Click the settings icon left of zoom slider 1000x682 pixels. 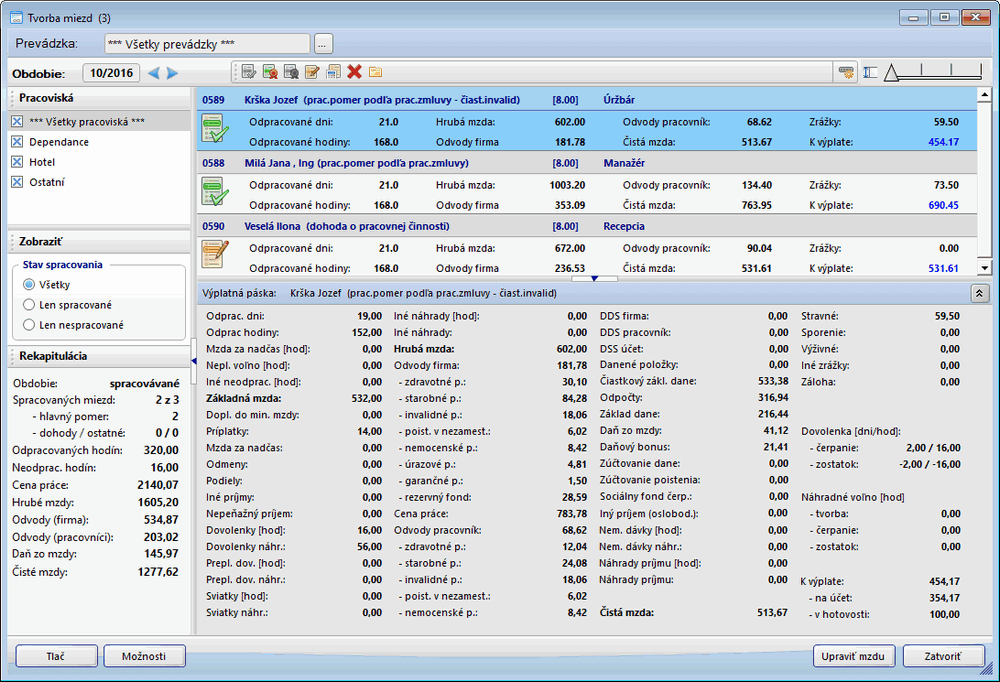[x=846, y=72]
